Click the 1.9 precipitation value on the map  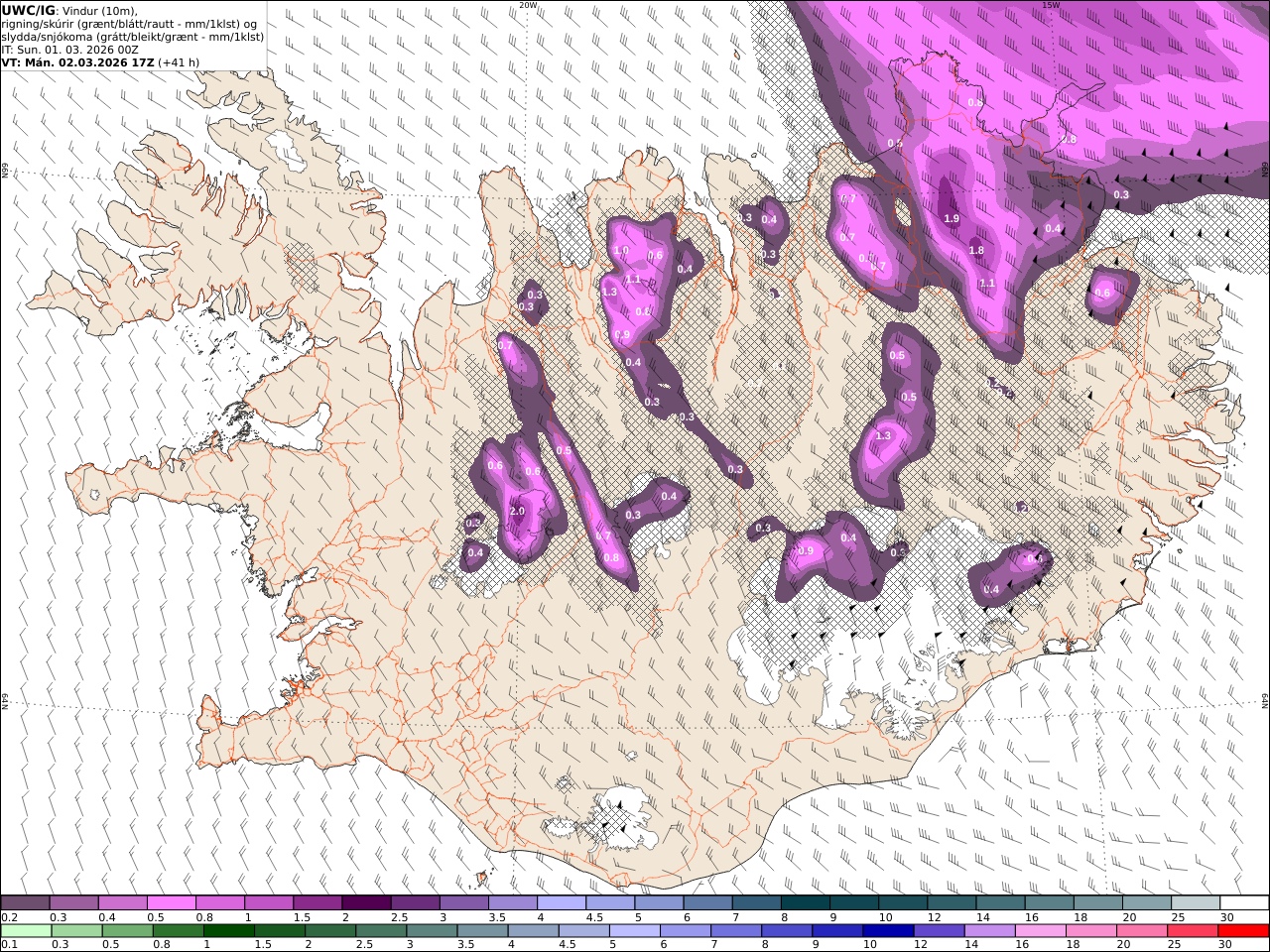(x=952, y=218)
